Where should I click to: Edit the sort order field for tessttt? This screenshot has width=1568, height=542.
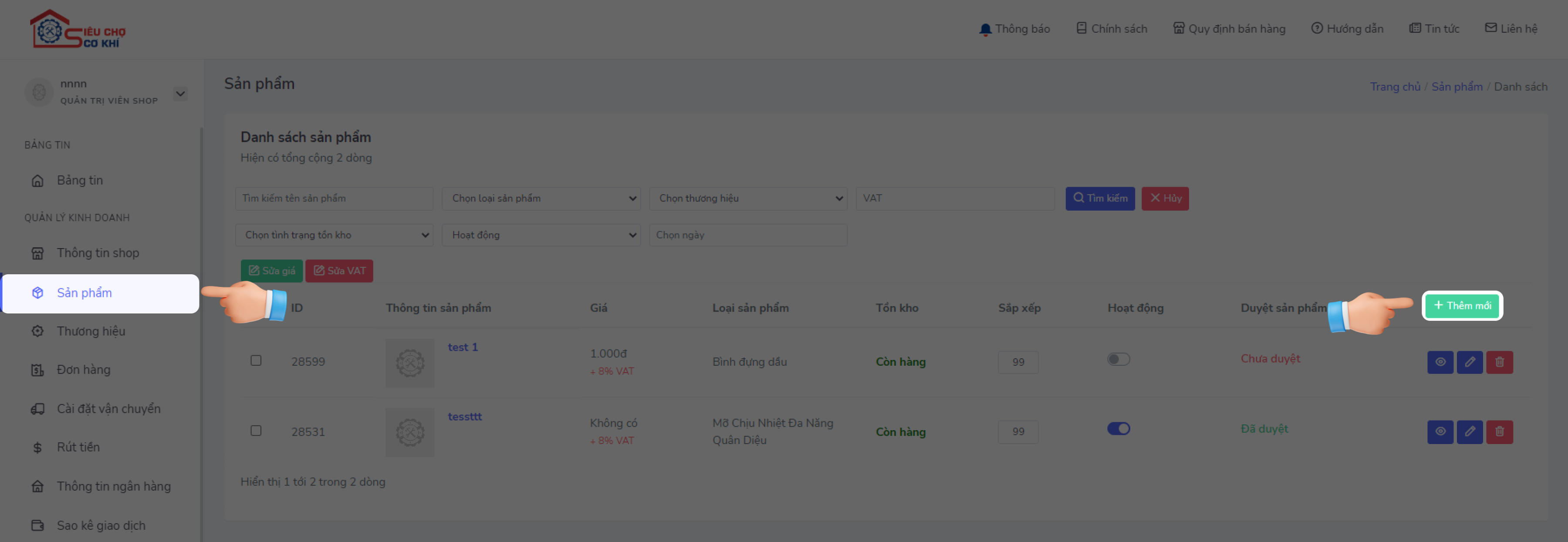click(x=1018, y=432)
